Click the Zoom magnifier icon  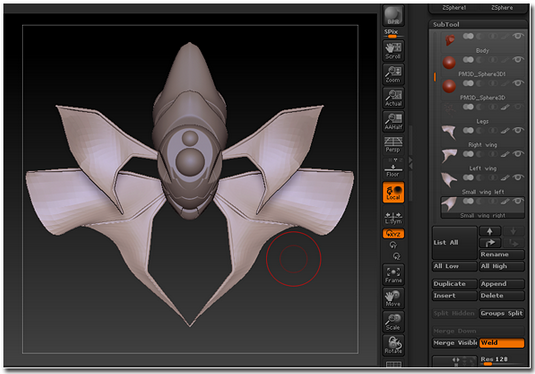tap(393, 74)
